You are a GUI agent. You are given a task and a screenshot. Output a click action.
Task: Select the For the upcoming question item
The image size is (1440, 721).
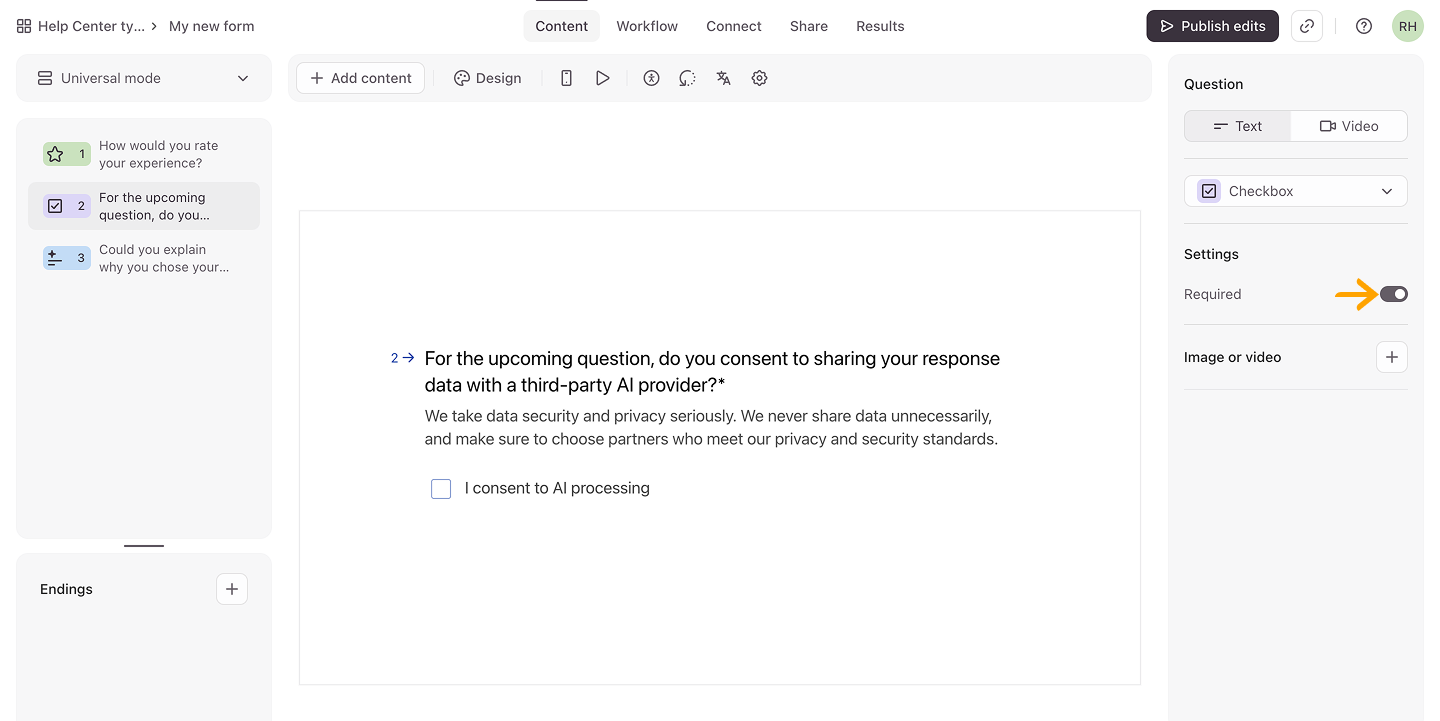tap(144, 206)
